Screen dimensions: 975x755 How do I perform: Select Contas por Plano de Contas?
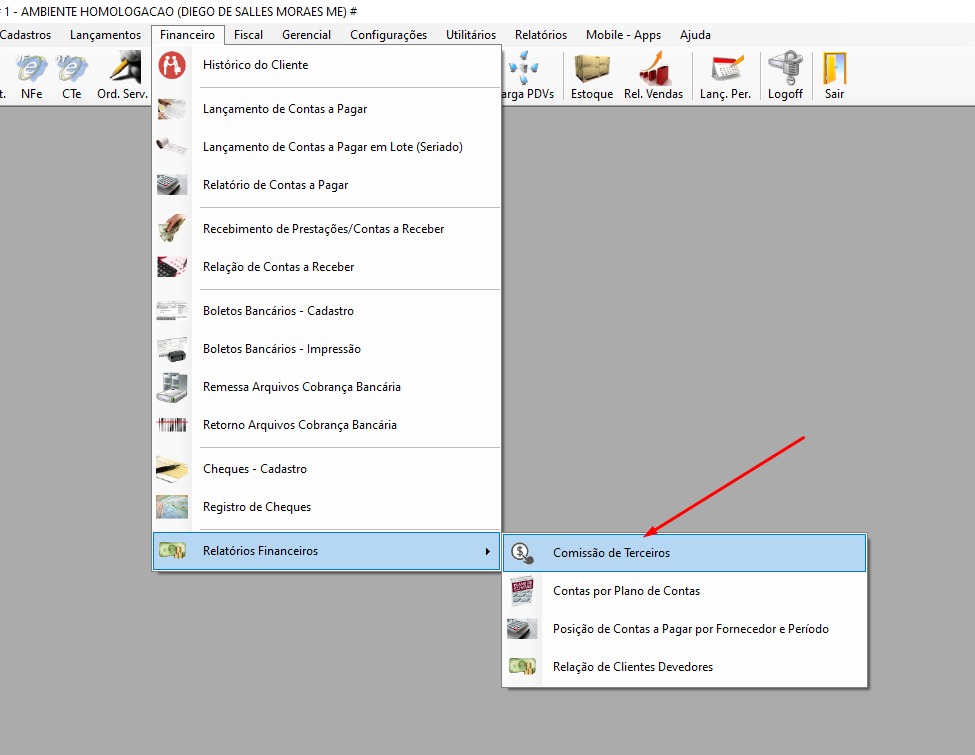tap(684, 591)
